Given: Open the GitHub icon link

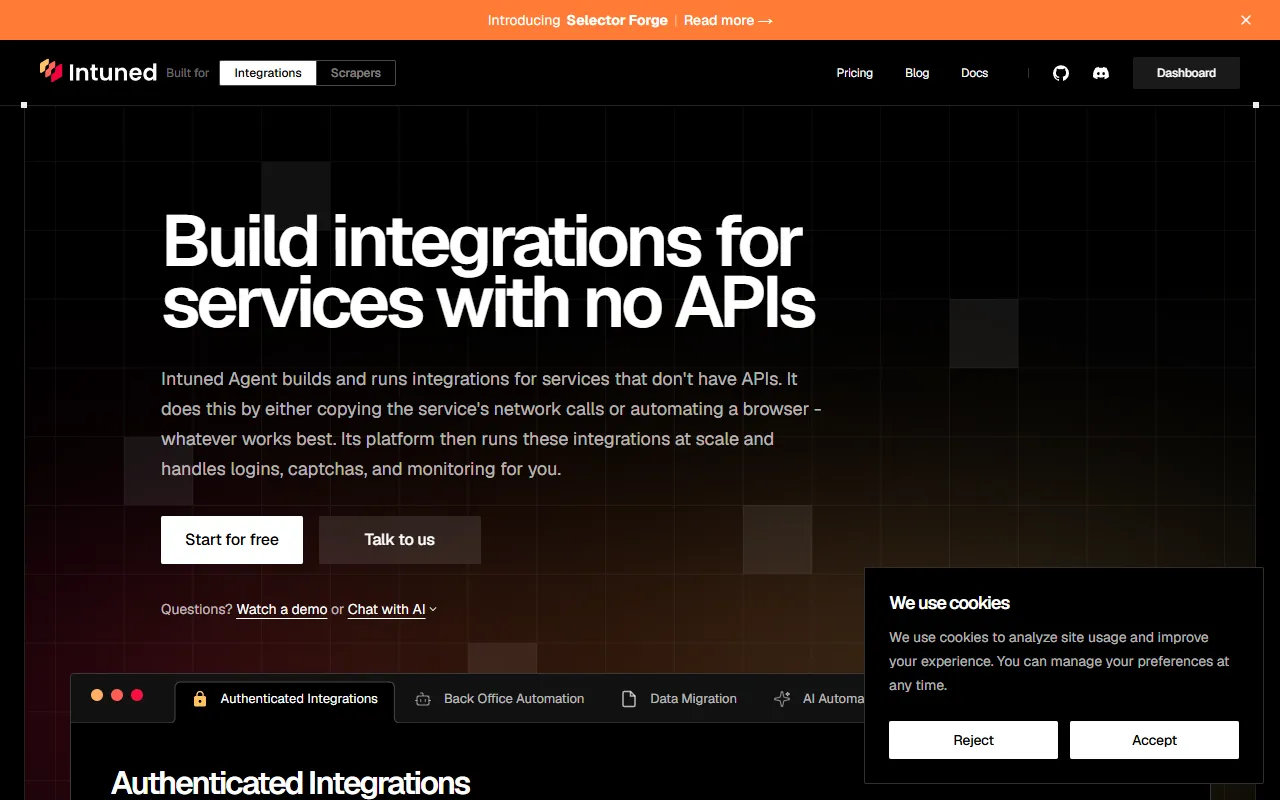Looking at the screenshot, I should coord(1061,73).
